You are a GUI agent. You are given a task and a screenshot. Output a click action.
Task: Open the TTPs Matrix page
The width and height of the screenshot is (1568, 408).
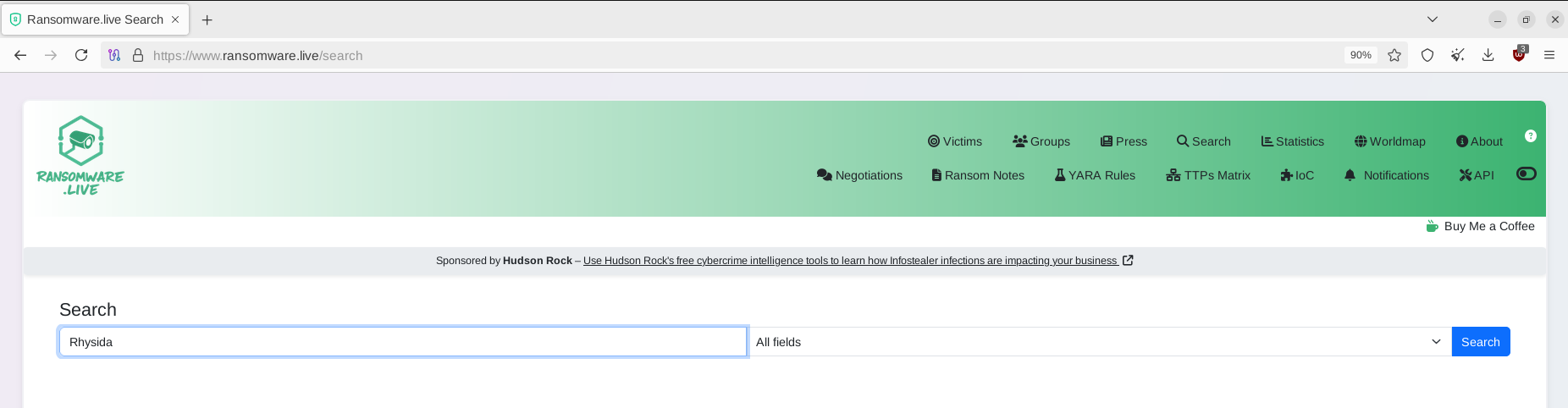click(1208, 175)
